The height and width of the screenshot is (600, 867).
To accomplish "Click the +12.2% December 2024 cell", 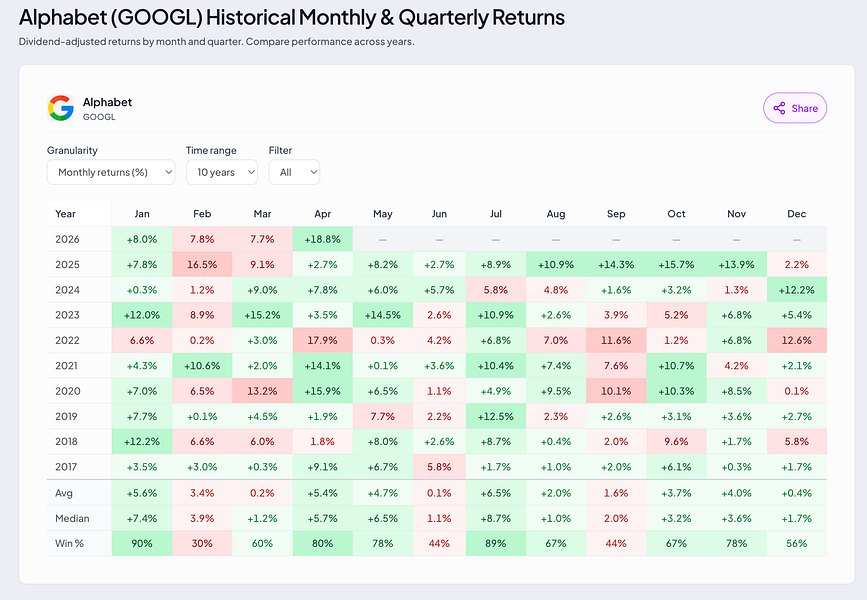I will (x=797, y=290).
